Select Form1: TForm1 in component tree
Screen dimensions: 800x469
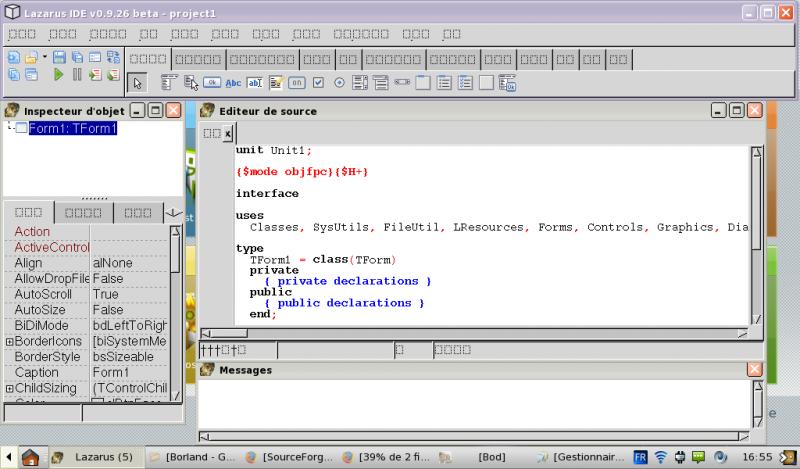tap(72, 129)
